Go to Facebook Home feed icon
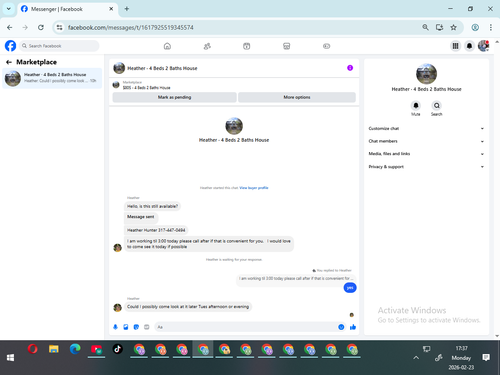This screenshot has width=500, height=375. point(167,46)
